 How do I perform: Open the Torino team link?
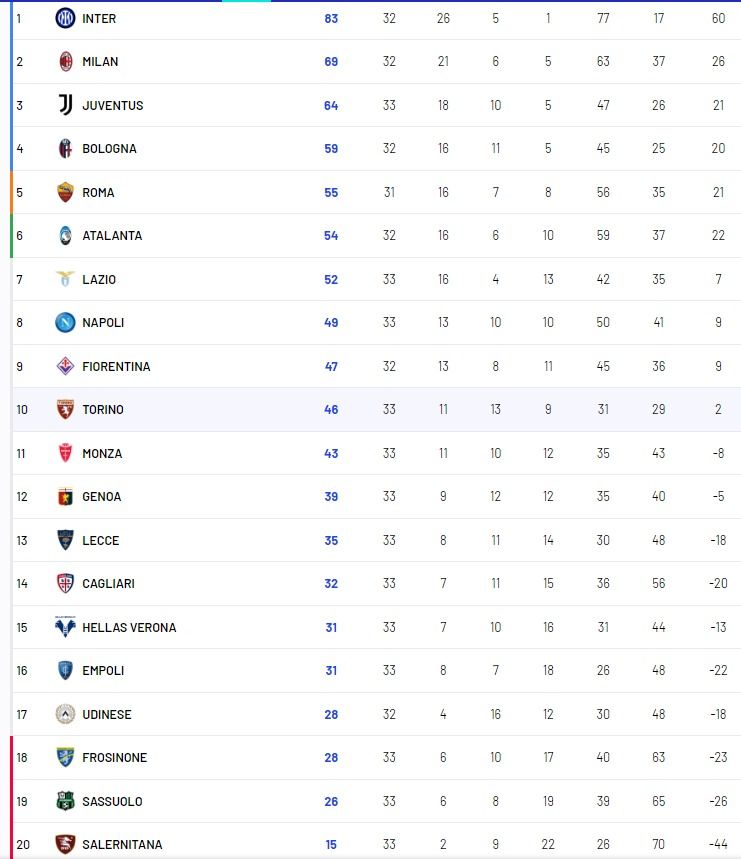click(x=103, y=410)
